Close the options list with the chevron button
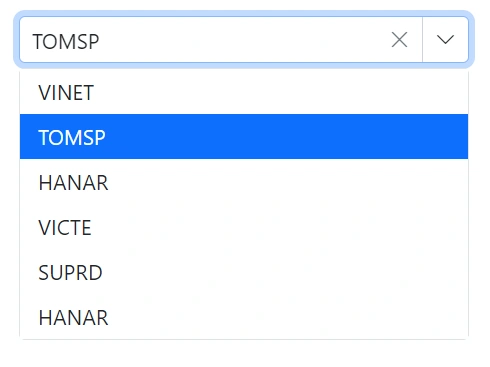Viewport: 490px width, 367px height. (445, 40)
